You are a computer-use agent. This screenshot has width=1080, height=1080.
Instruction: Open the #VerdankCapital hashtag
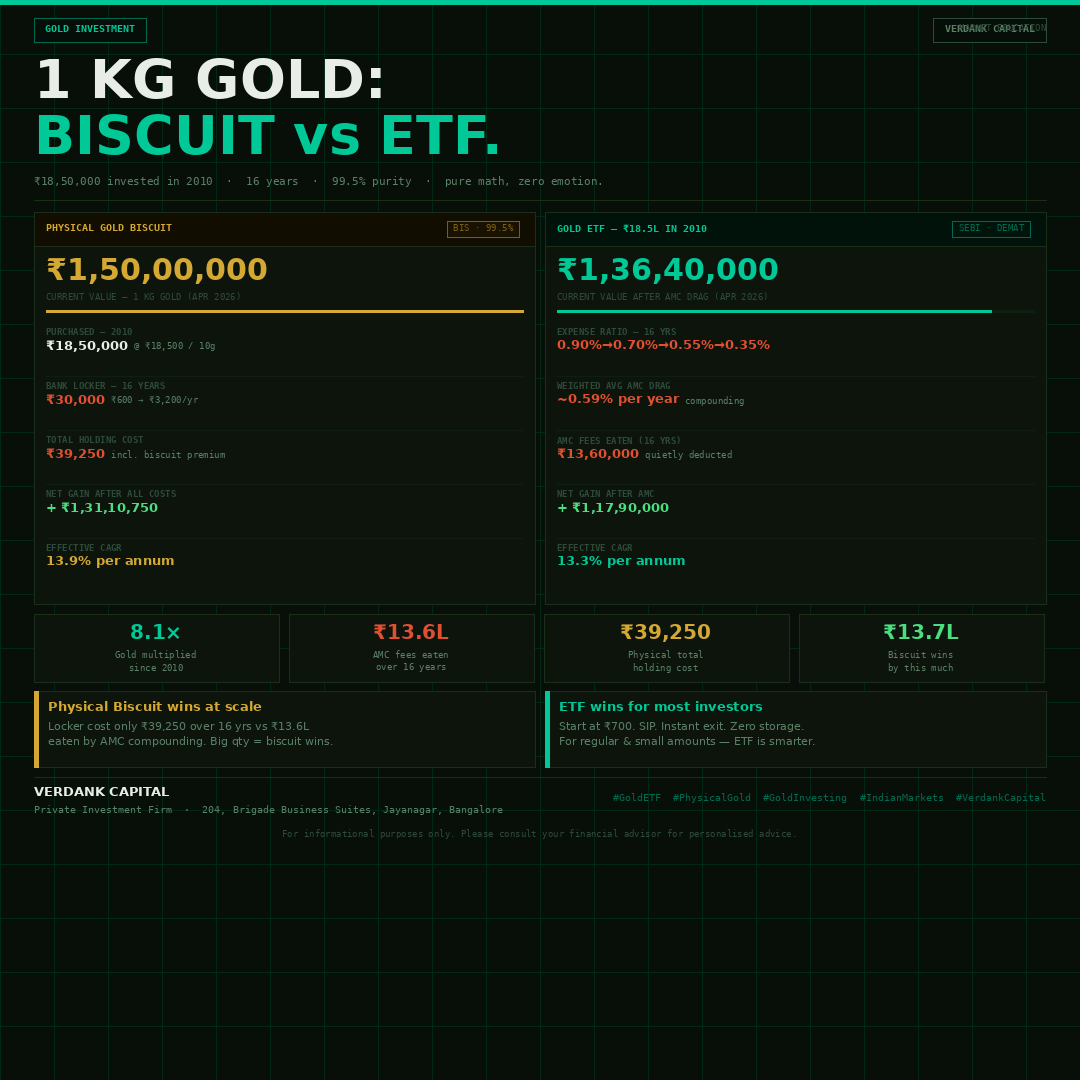pyautogui.click(x=1000, y=798)
